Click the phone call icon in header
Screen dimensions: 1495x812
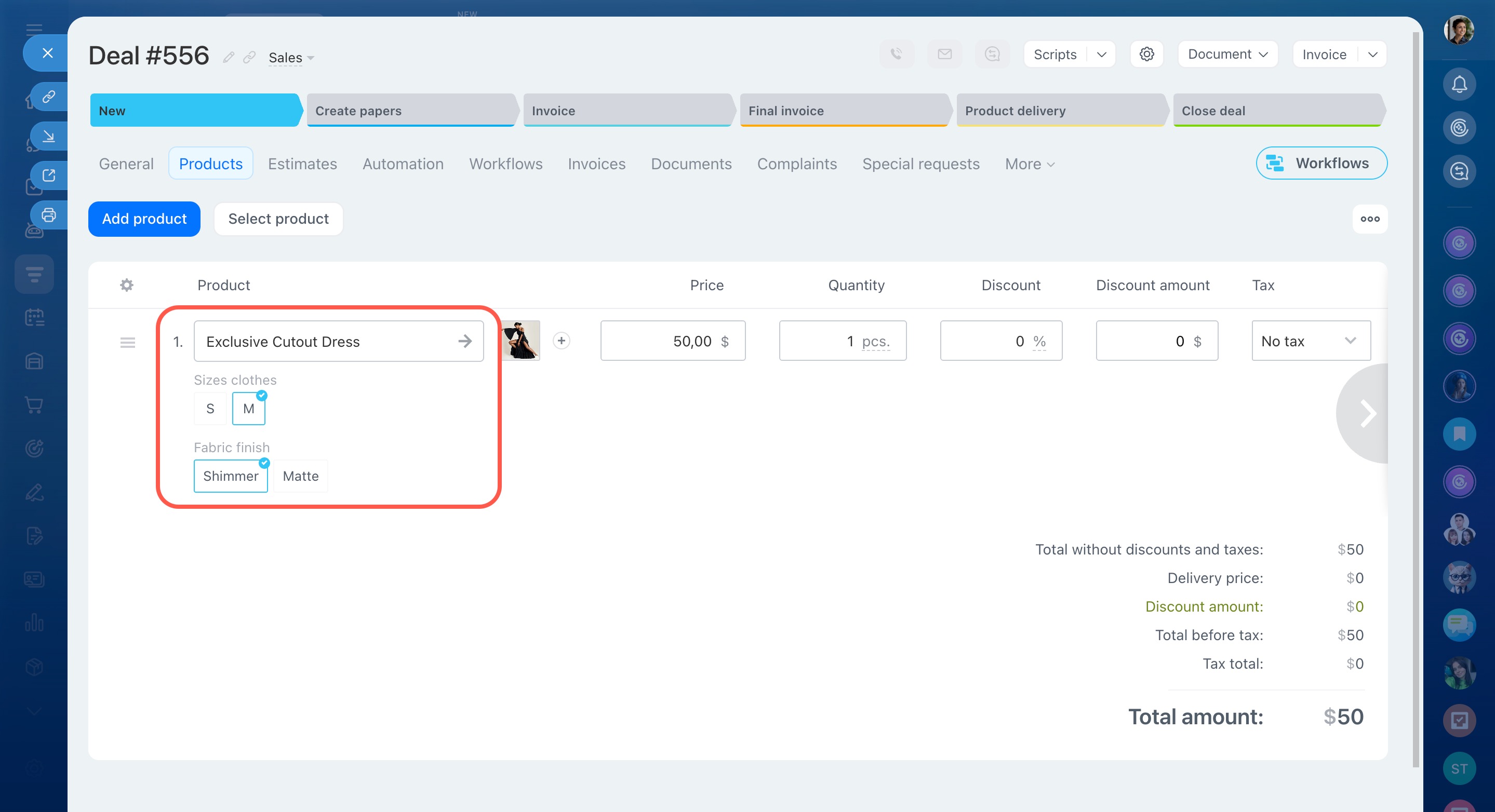coord(897,55)
